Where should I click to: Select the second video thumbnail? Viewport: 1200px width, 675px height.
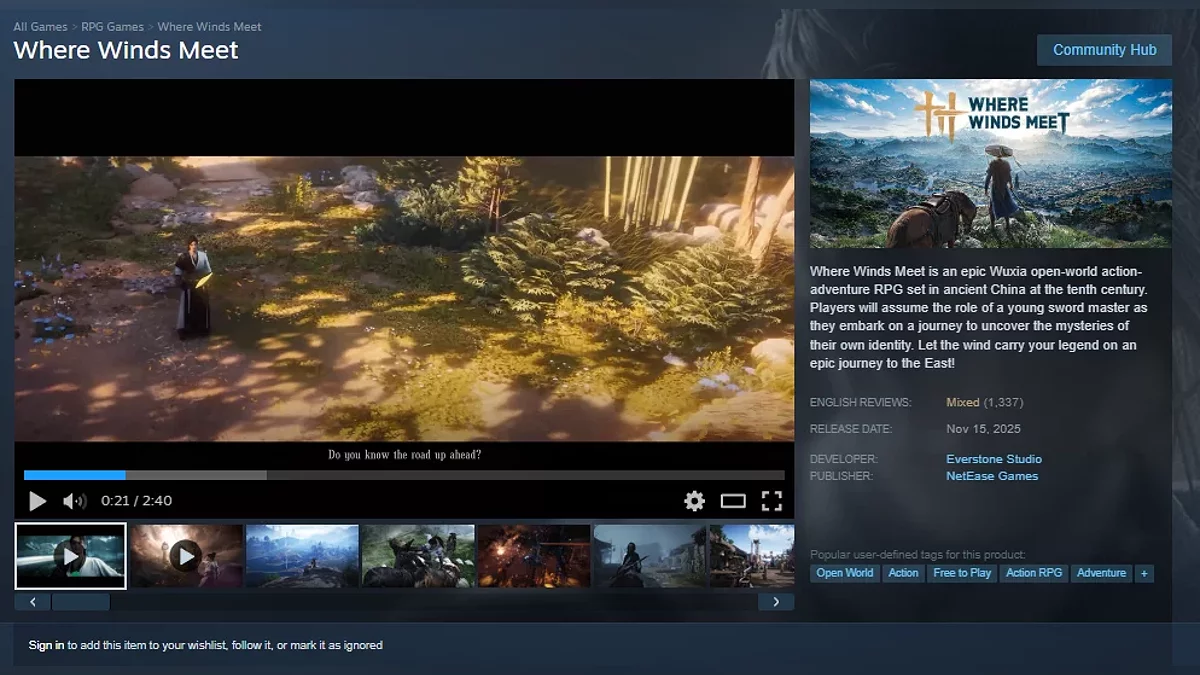coord(186,556)
